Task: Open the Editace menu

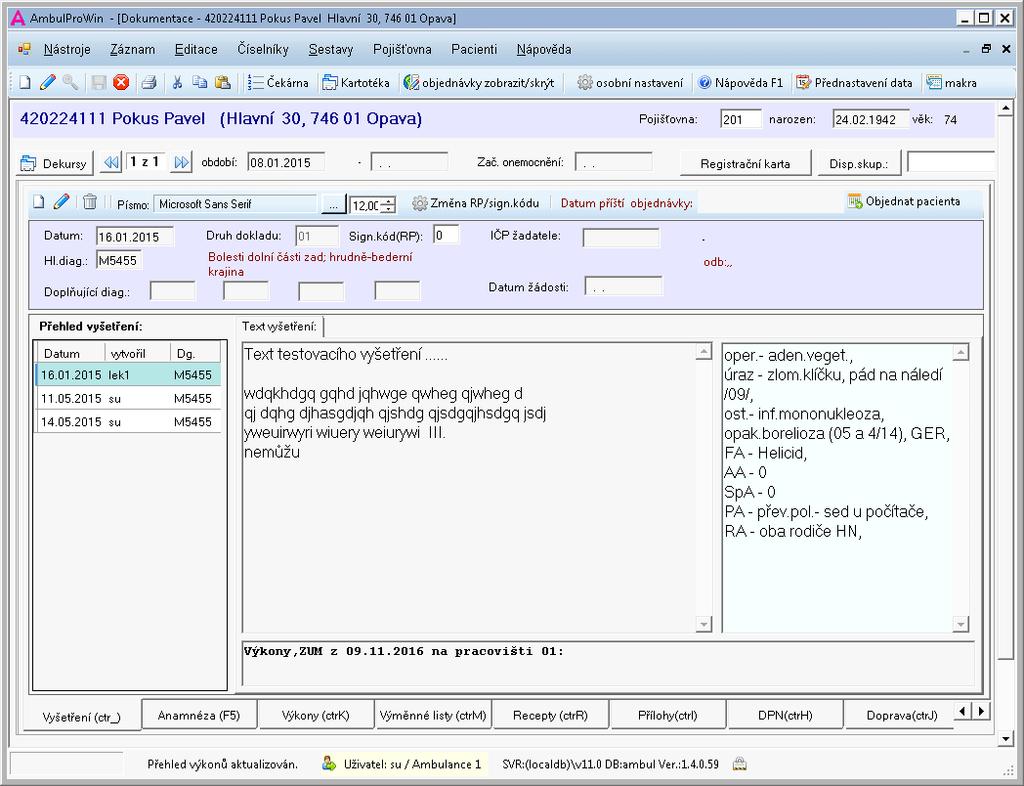Action: (x=196, y=50)
